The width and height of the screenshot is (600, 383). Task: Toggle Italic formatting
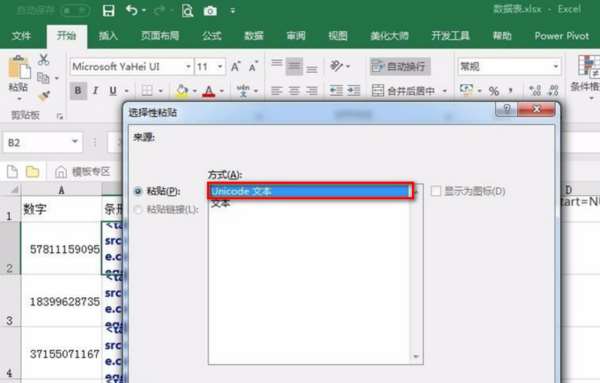[95, 91]
